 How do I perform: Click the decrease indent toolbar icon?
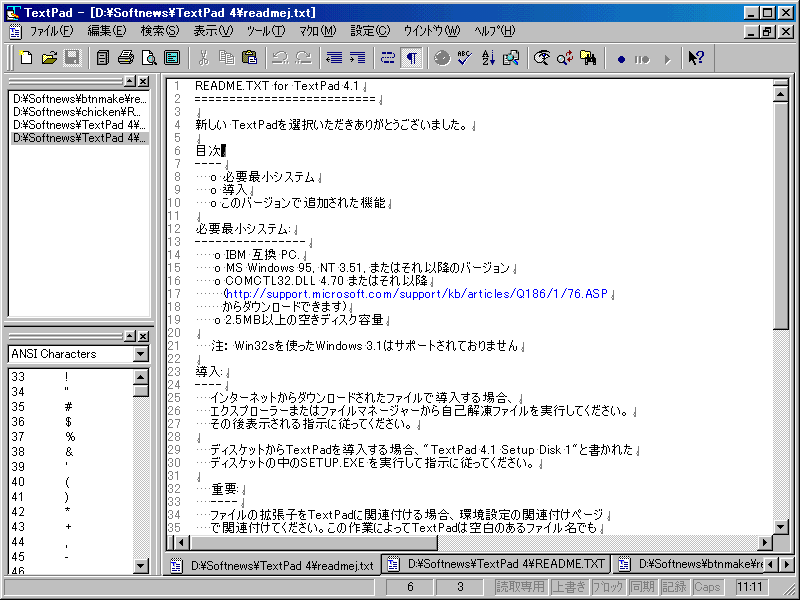coord(334,58)
